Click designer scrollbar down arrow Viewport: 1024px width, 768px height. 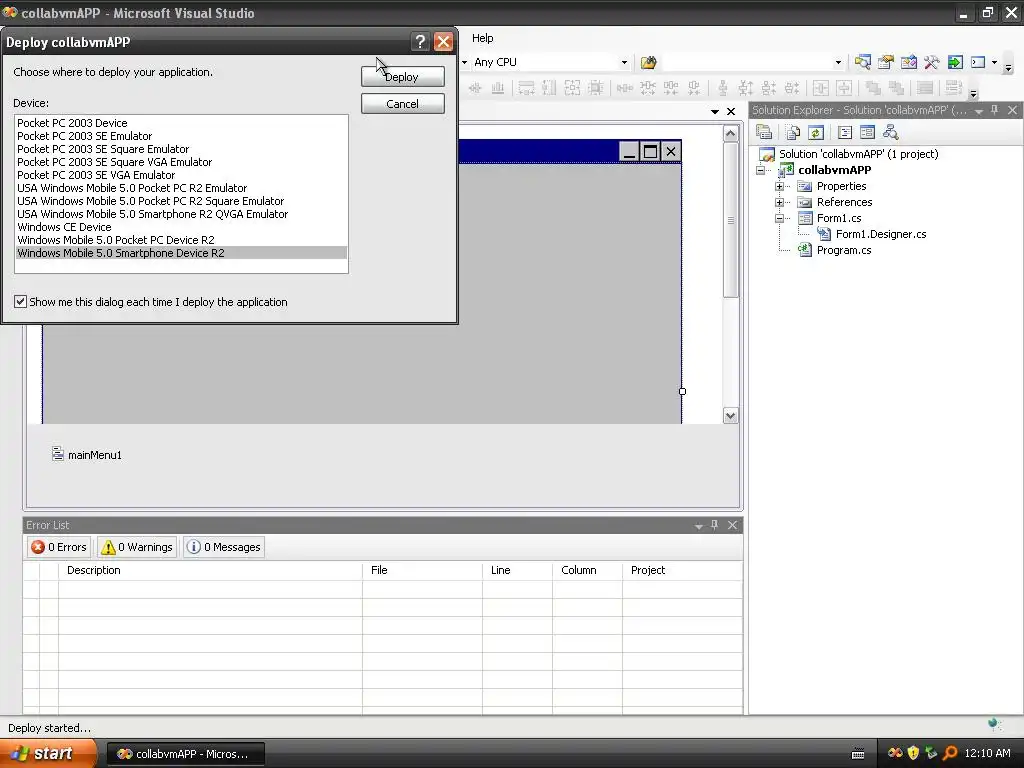coord(730,415)
